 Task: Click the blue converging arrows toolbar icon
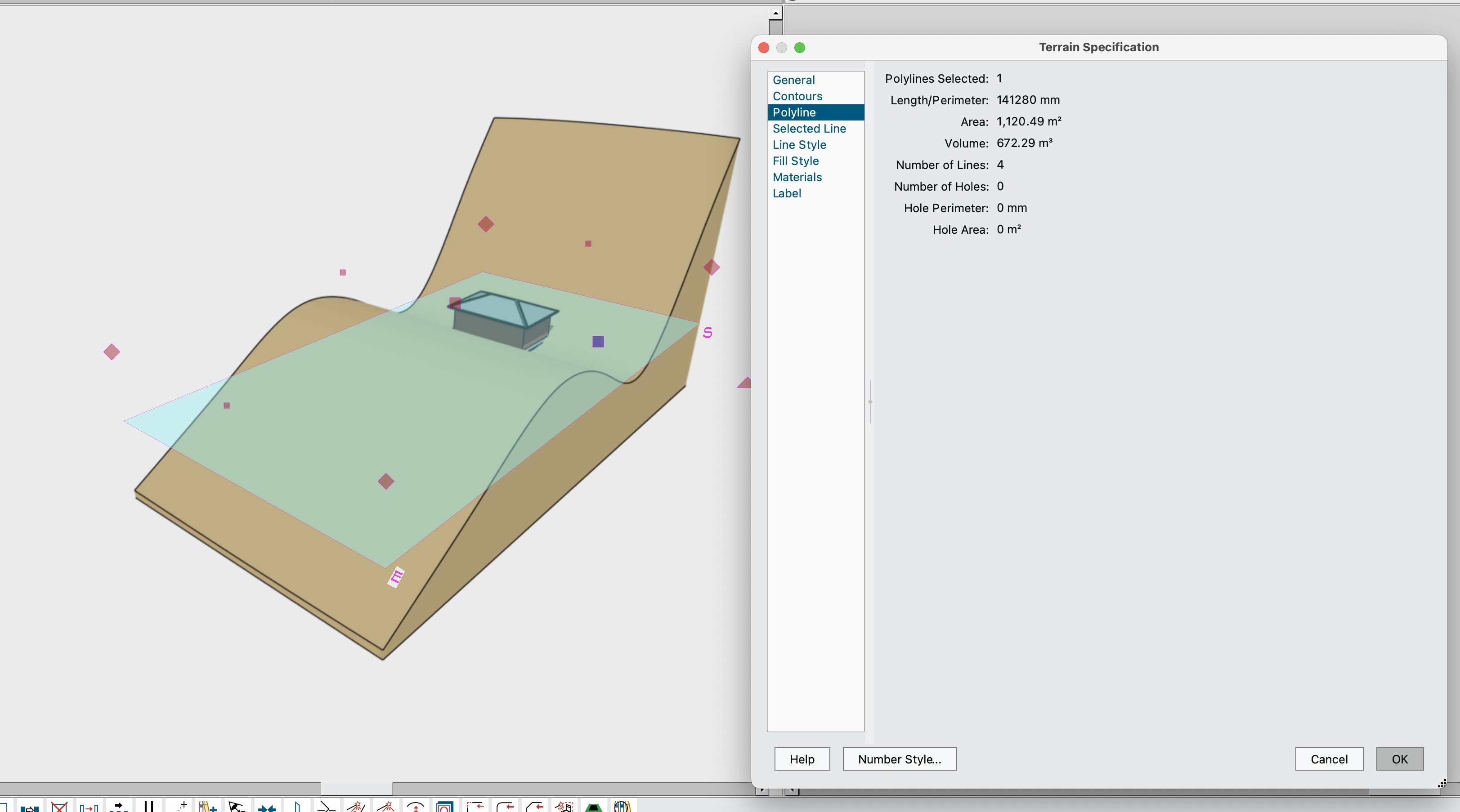pyautogui.click(x=267, y=807)
